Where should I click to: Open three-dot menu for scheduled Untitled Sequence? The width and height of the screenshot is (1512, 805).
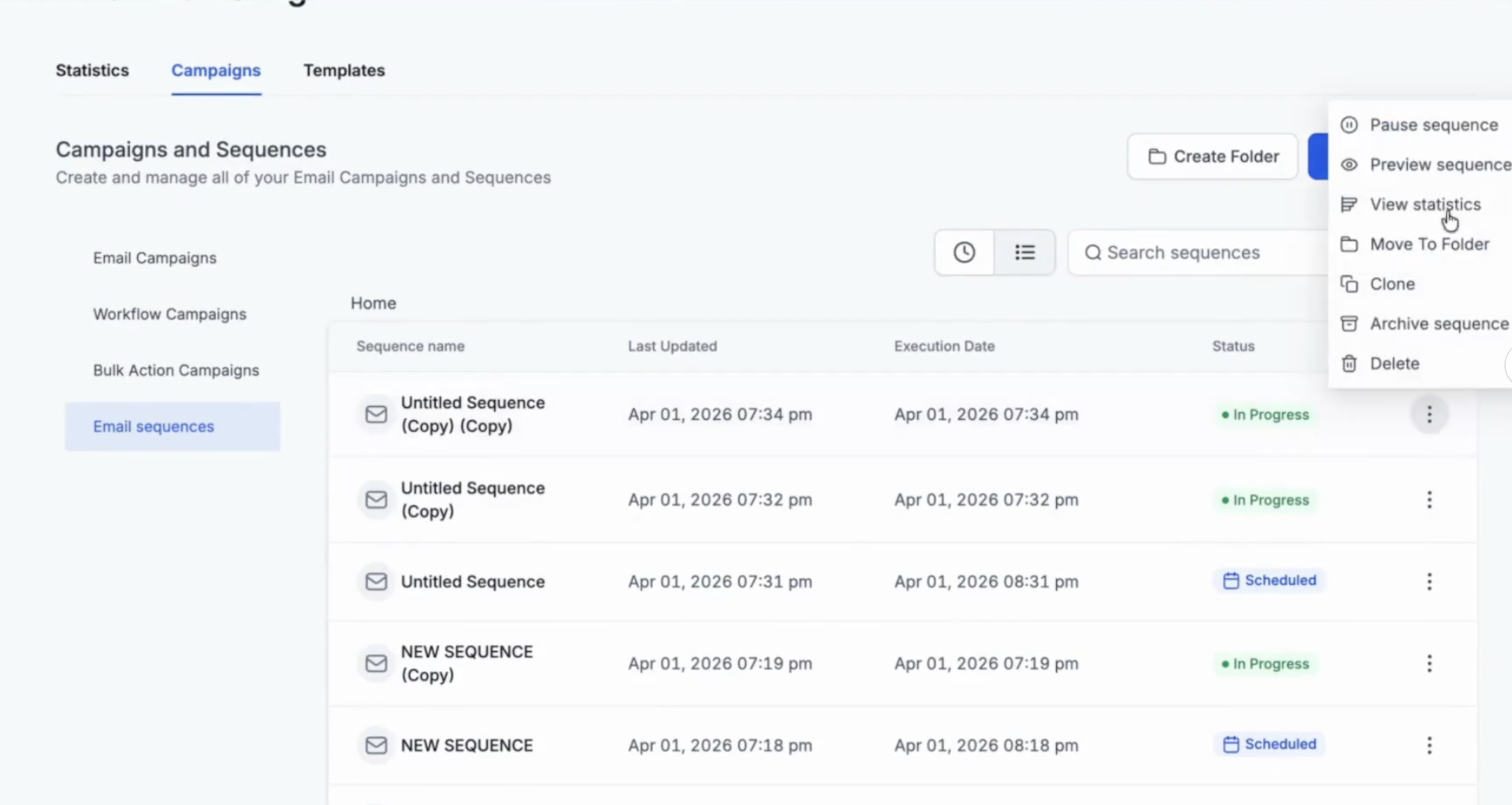pyautogui.click(x=1429, y=581)
